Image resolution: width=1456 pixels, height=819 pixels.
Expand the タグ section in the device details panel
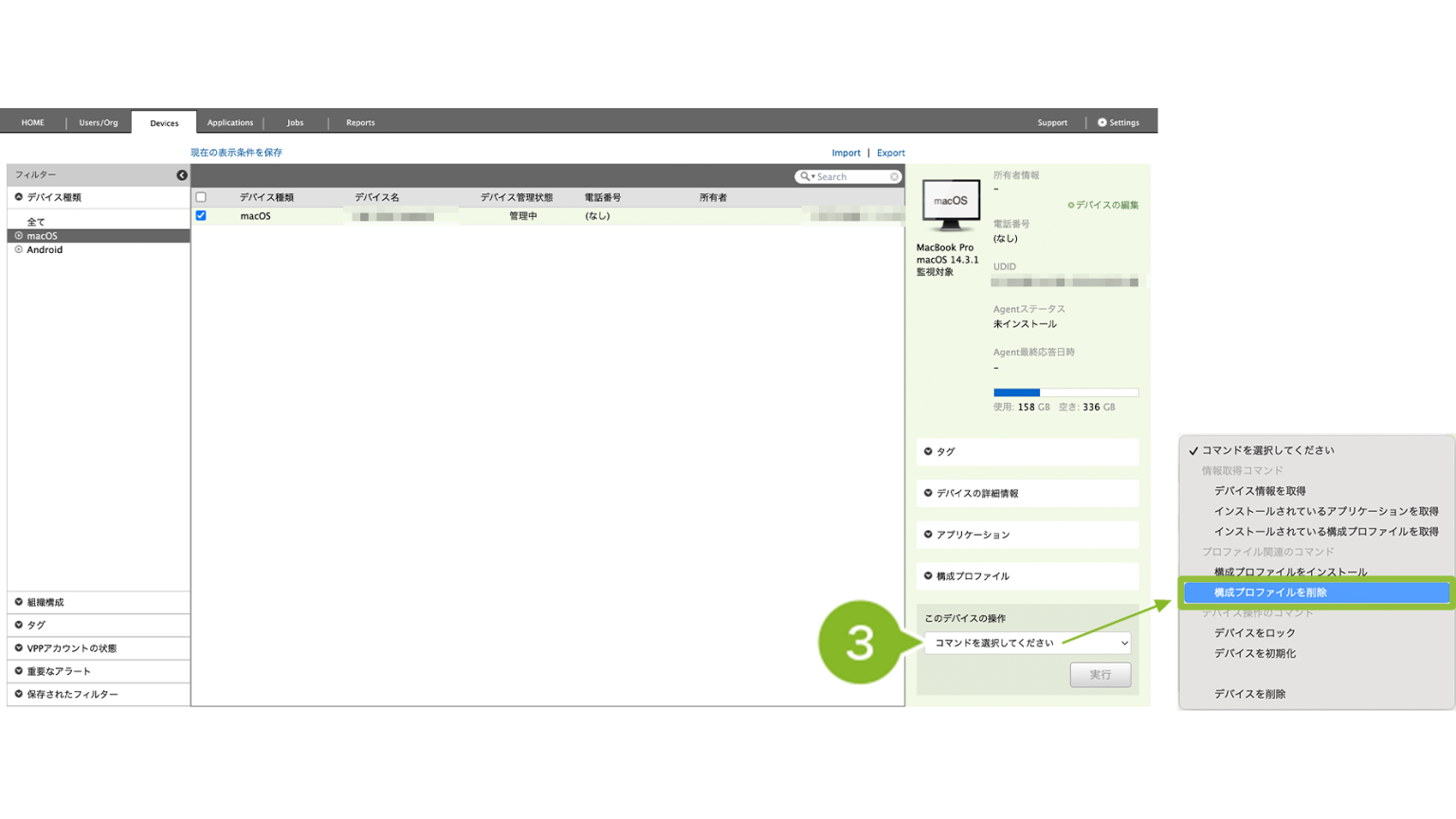[x=1028, y=452]
